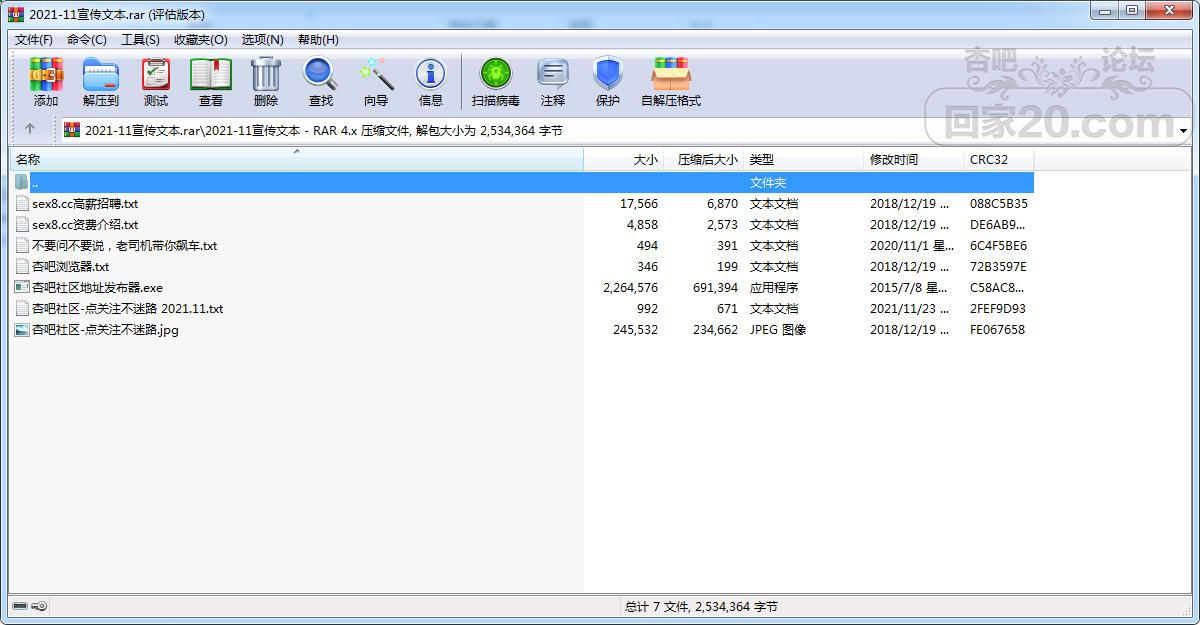
Task: Click the exe icon of 杏吧社区地址发布器.exe
Action: point(22,287)
